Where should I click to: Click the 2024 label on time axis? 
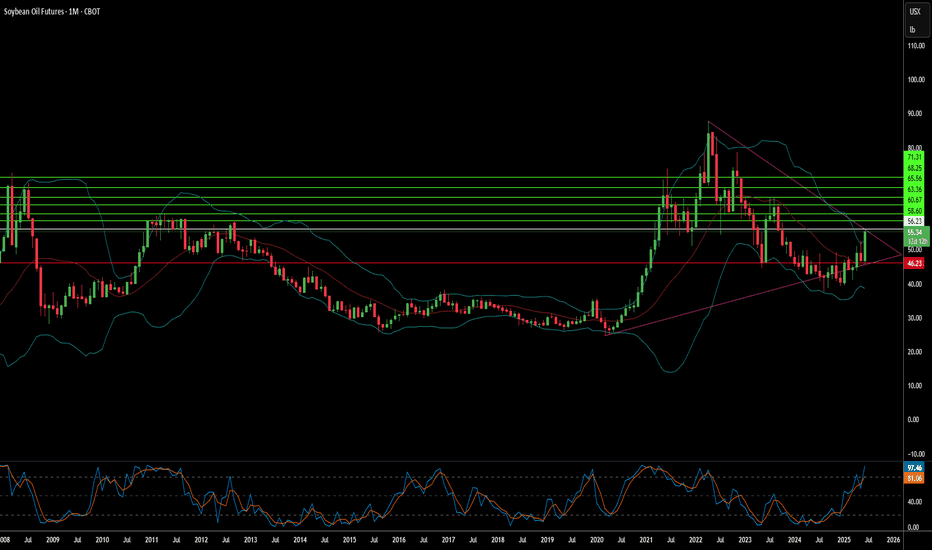point(794,540)
